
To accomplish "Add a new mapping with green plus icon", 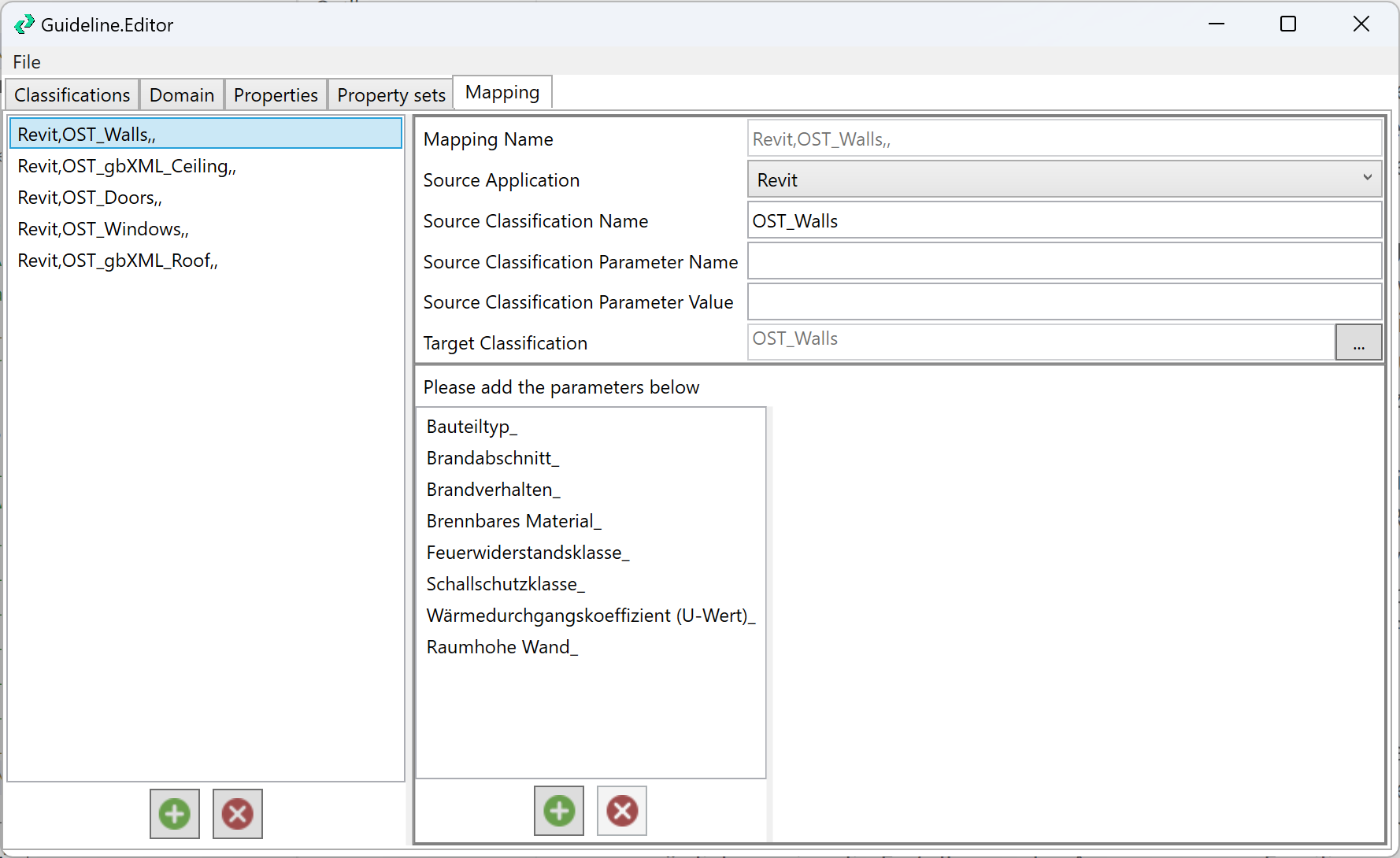I will pos(175,814).
